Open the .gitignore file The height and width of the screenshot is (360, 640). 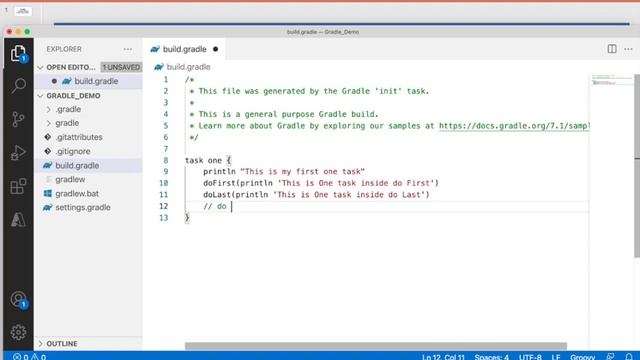[x=73, y=151]
